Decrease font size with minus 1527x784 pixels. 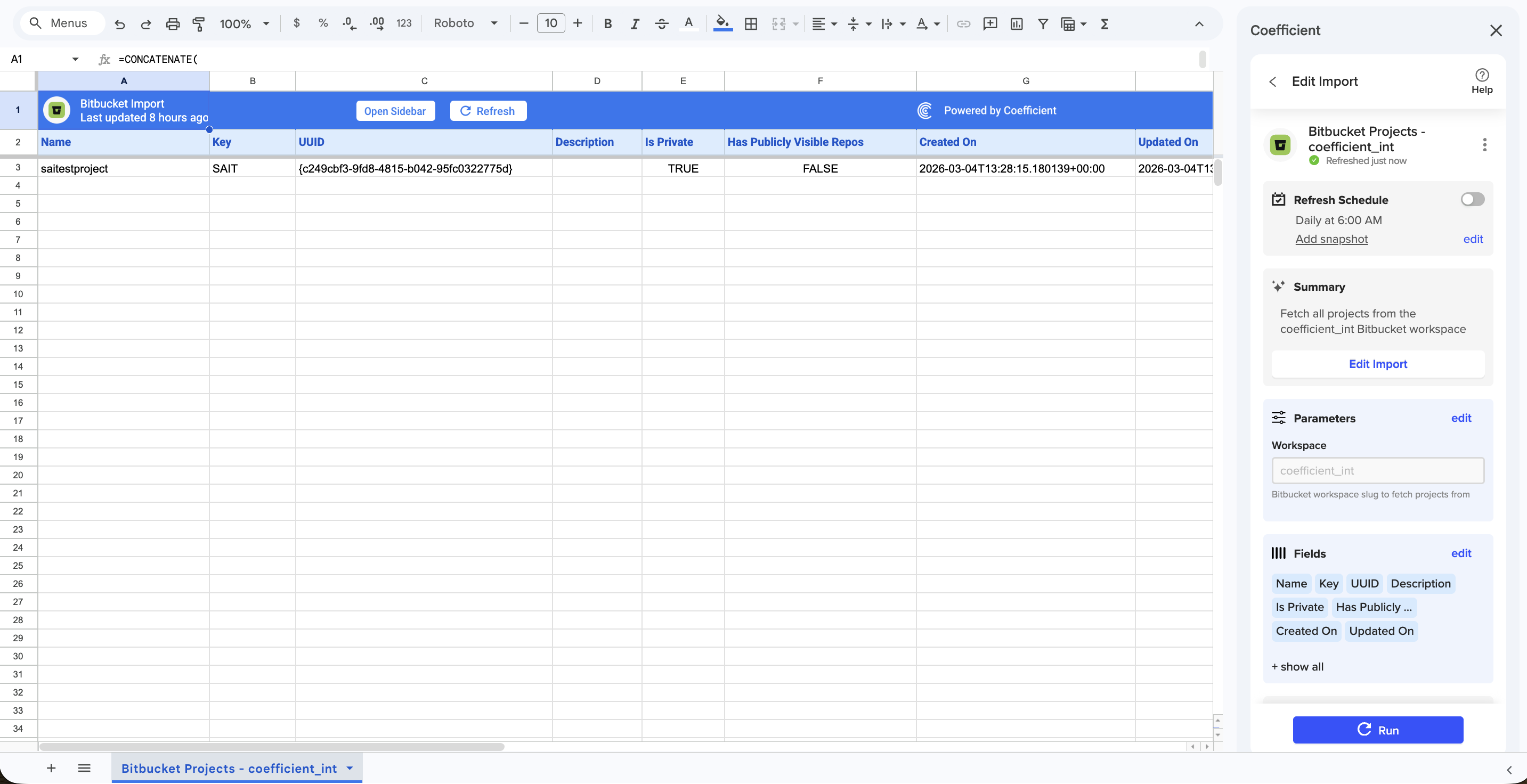coord(523,24)
